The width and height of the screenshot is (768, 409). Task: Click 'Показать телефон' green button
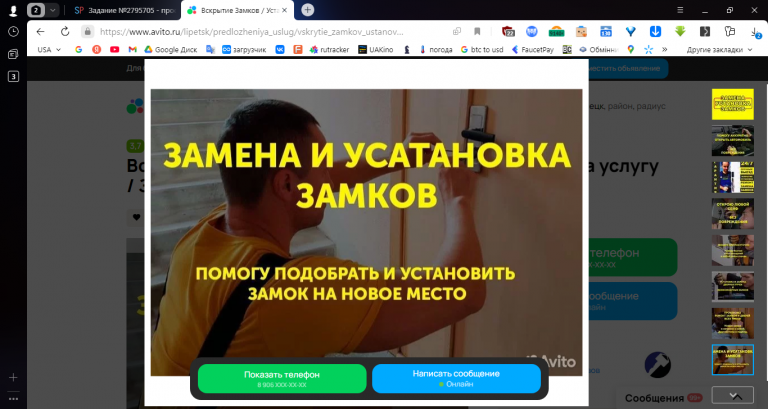click(282, 378)
